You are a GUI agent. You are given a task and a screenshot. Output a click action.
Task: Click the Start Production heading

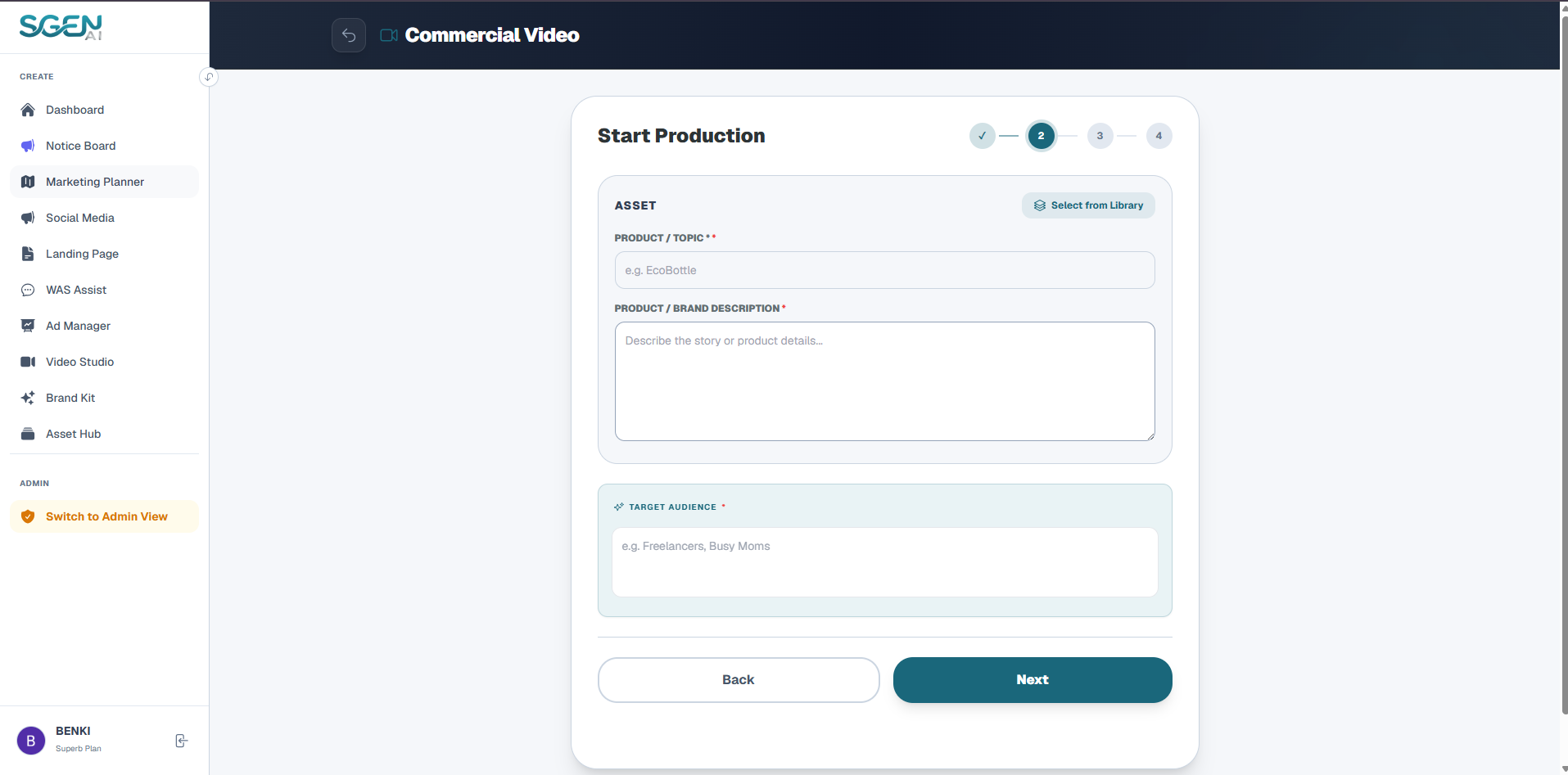[x=681, y=136]
